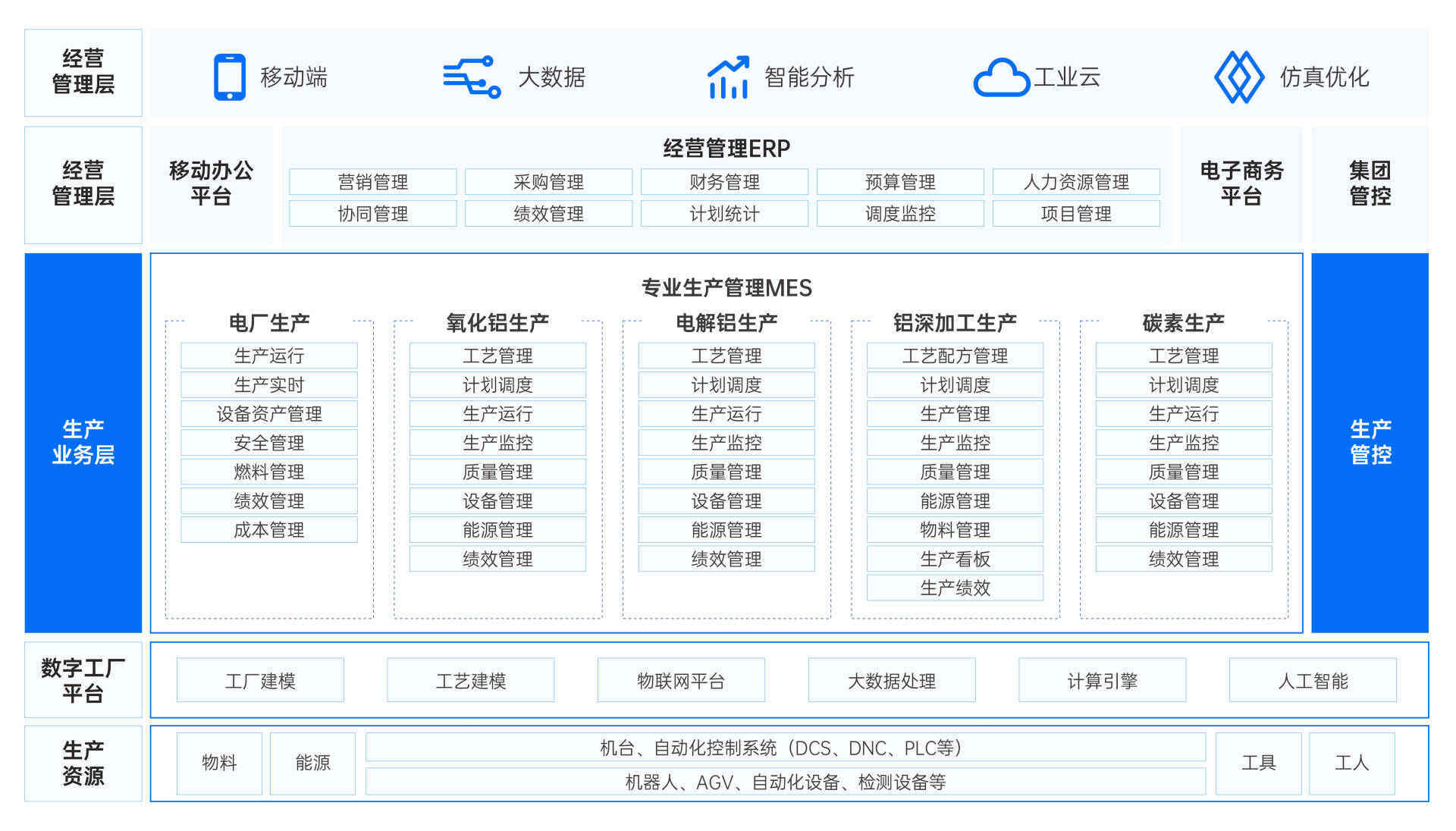Click the 电子商务平台 block
The height and width of the screenshot is (831, 1456).
tap(1241, 184)
